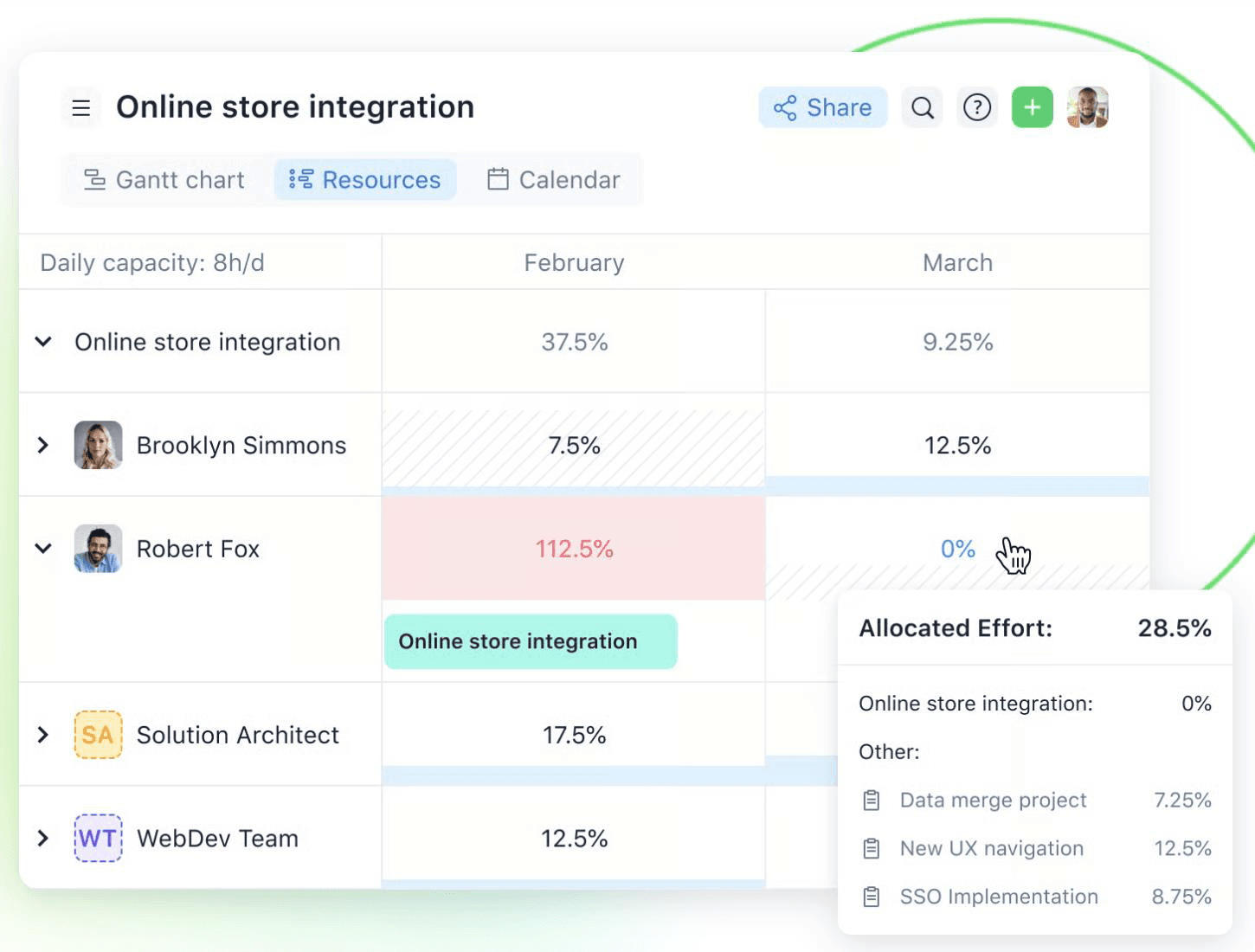Click the Online store integration page title

tap(295, 107)
